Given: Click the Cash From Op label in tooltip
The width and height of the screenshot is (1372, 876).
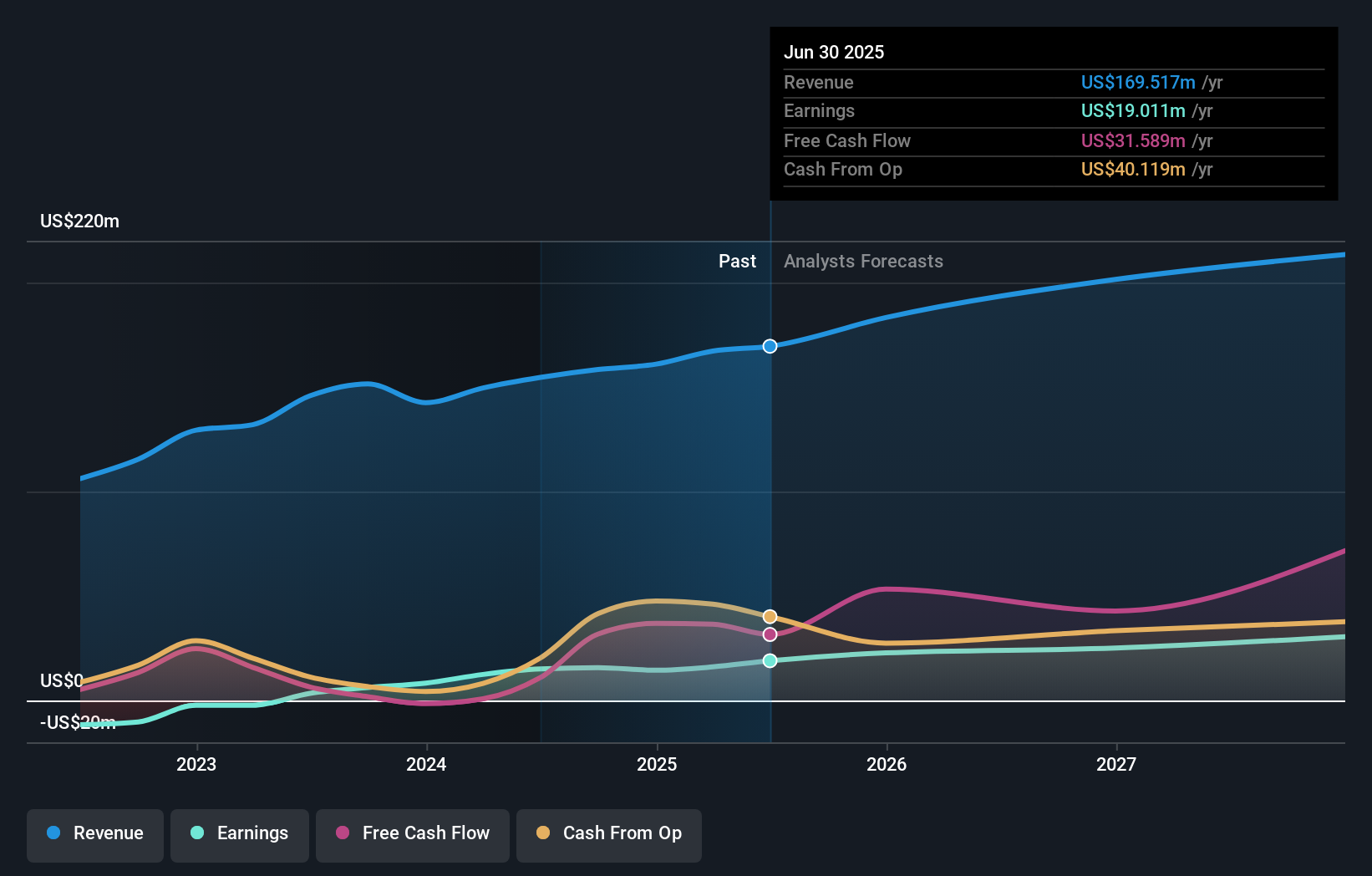Looking at the screenshot, I should click(843, 170).
